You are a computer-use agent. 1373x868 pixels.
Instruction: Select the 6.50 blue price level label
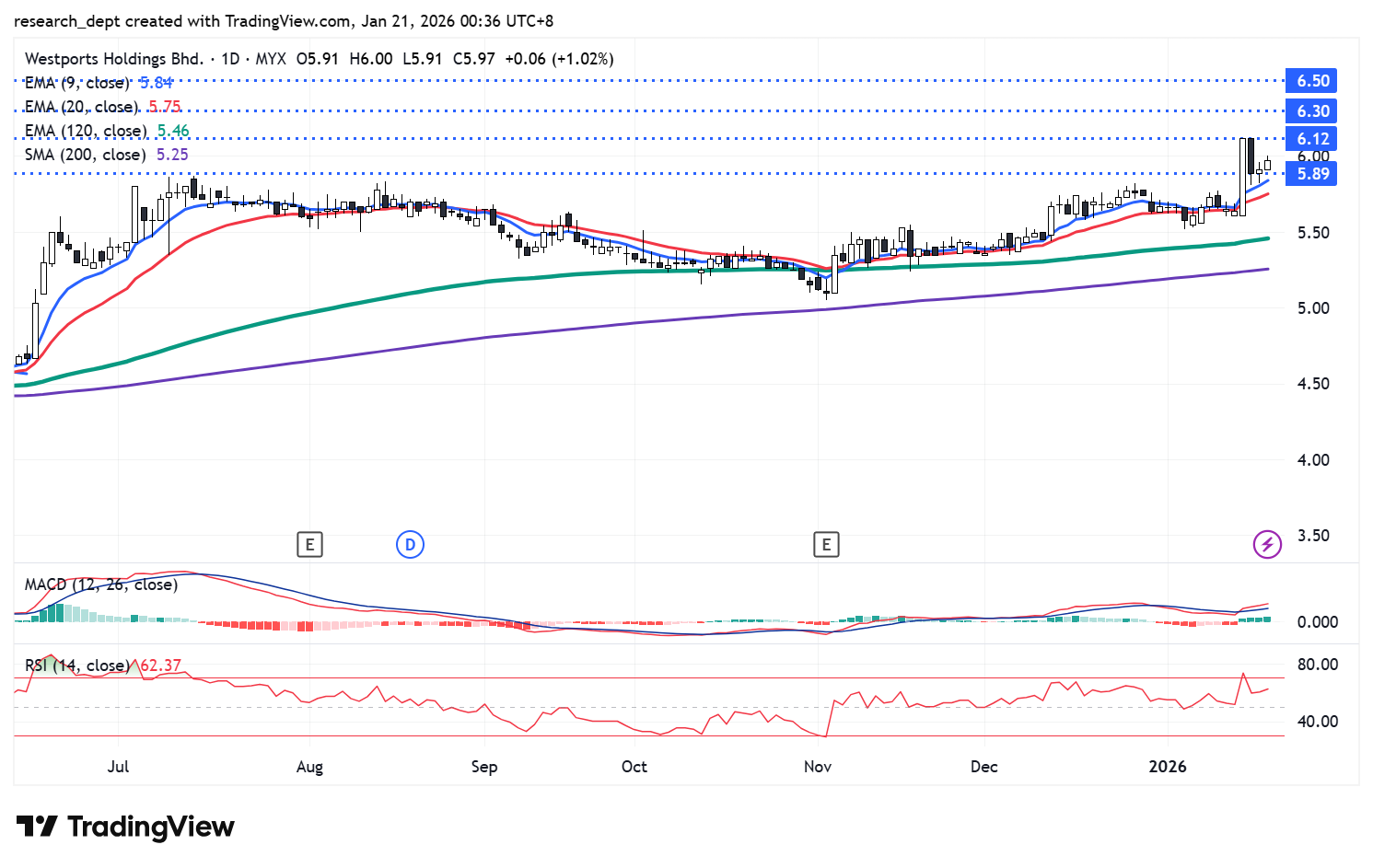1312,81
